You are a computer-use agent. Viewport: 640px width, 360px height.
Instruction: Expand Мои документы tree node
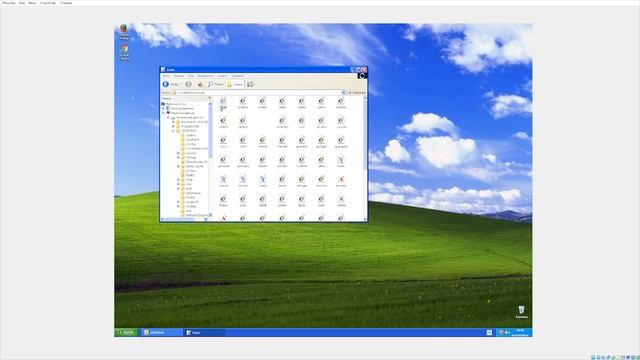pyautogui.click(x=164, y=109)
